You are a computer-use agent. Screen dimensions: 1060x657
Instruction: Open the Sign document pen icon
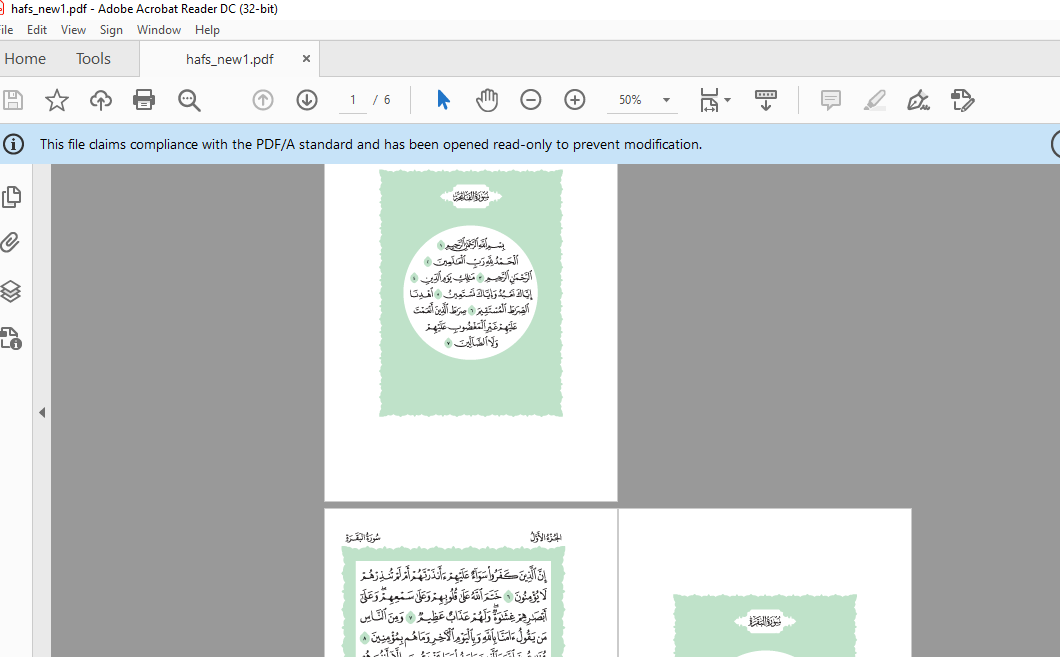(918, 100)
